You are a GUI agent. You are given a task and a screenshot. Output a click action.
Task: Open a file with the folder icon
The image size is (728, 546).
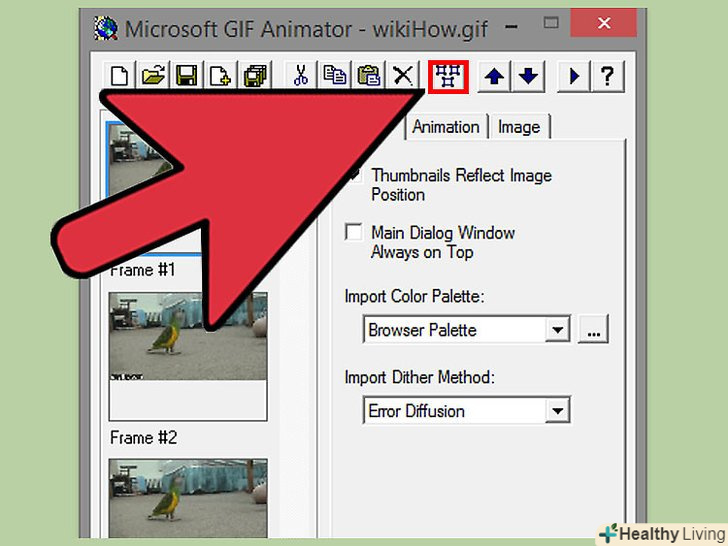tap(153, 76)
